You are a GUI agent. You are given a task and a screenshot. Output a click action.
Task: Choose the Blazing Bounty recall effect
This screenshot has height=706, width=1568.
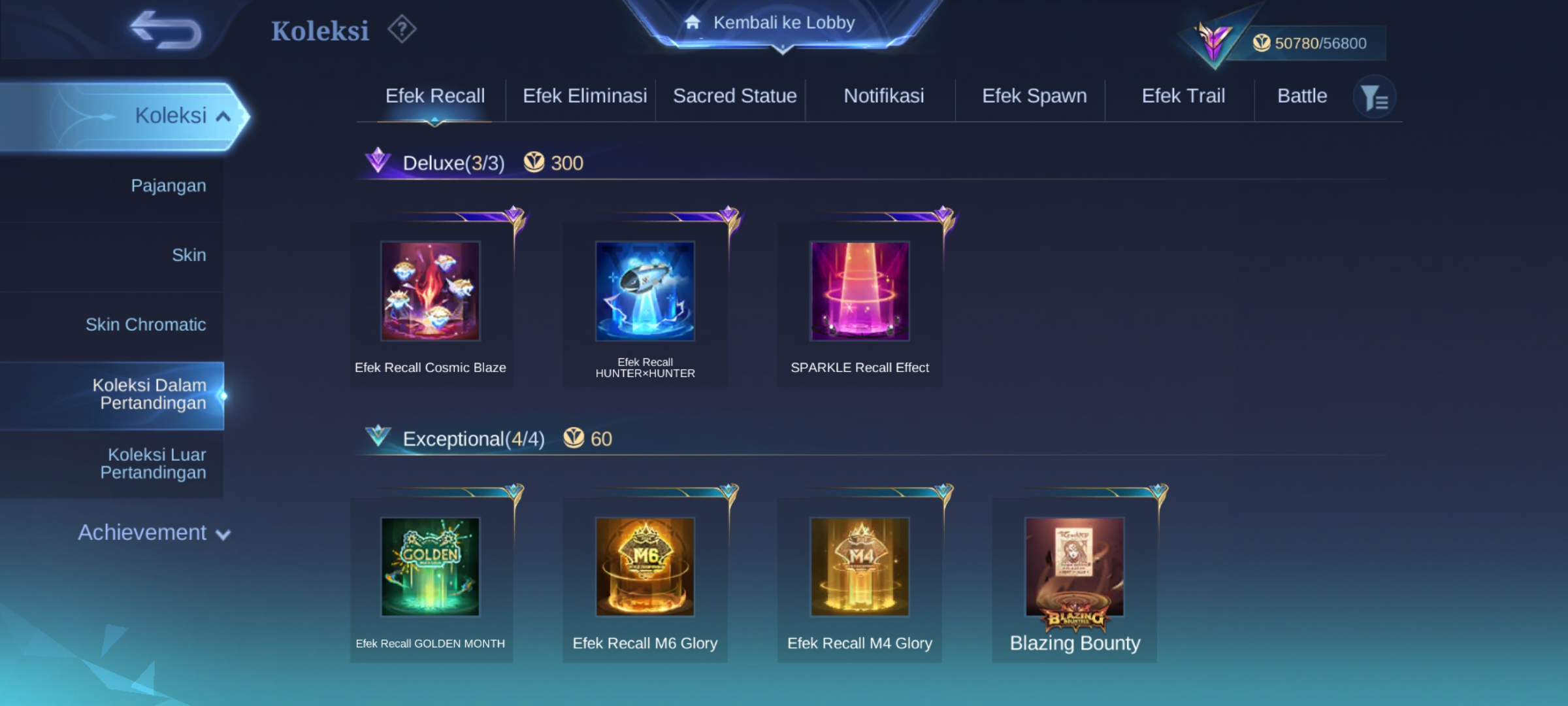(x=1075, y=580)
